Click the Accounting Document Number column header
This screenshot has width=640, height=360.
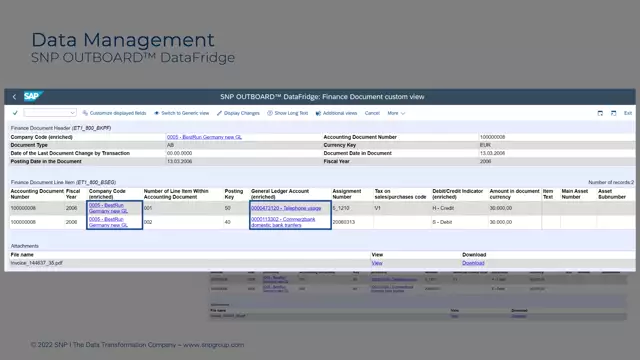tap(37, 194)
